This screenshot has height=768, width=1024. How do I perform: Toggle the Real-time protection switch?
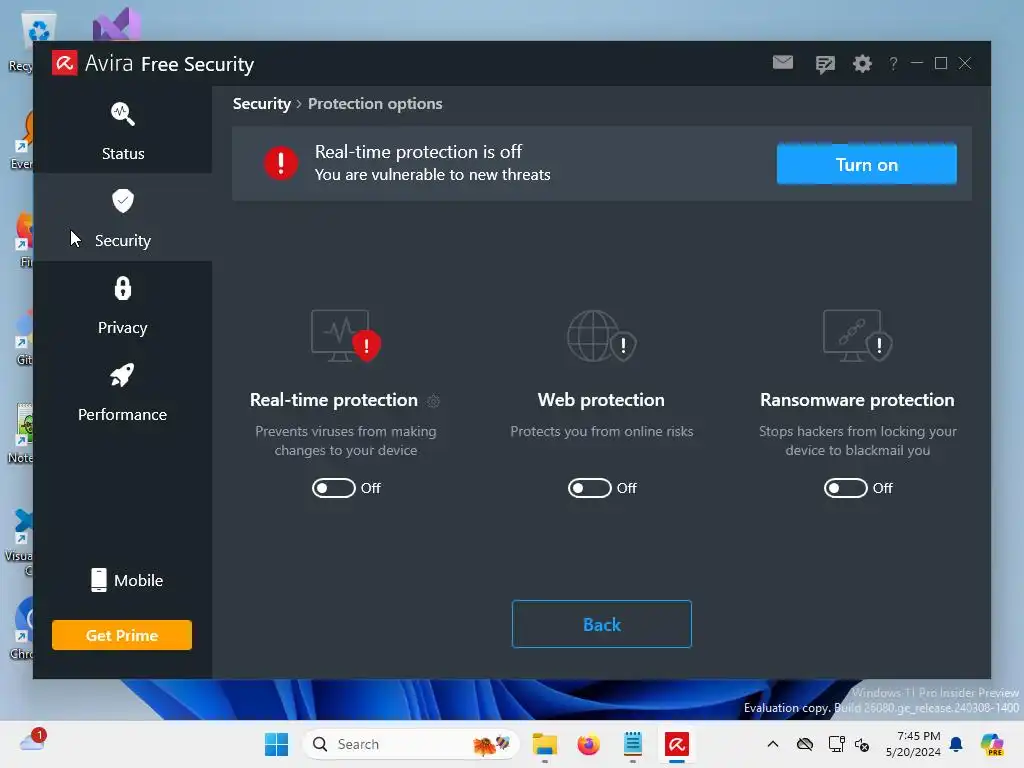(x=334, y=488)
